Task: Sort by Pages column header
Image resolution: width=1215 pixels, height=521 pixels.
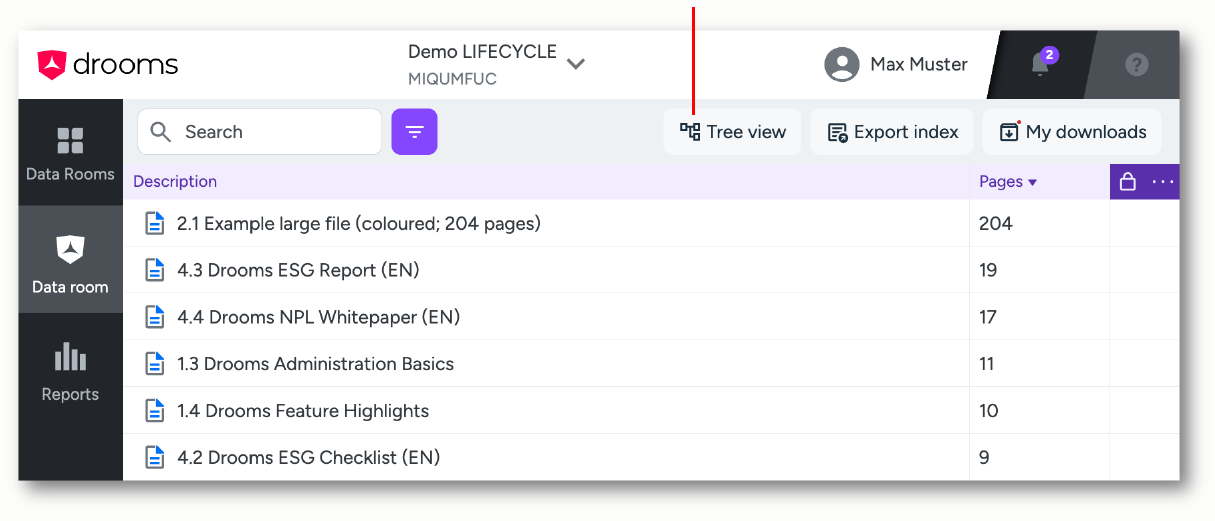Action: (1008, 181)
